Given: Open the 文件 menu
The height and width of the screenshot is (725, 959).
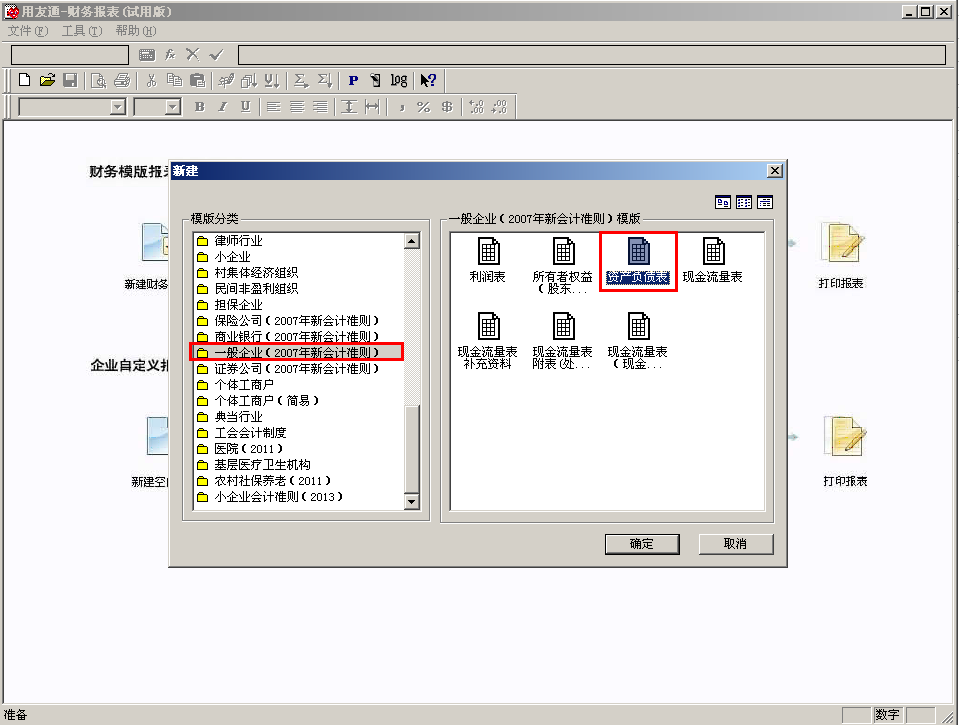Looking at the screenshot, I should pyautogui.click(x=28, y=31).
